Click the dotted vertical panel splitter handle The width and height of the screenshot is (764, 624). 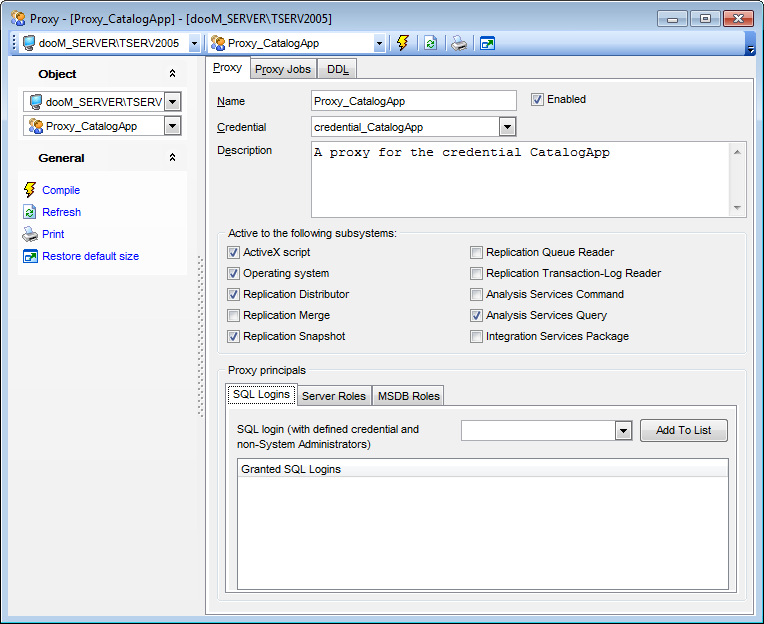(x=201, y=336)
